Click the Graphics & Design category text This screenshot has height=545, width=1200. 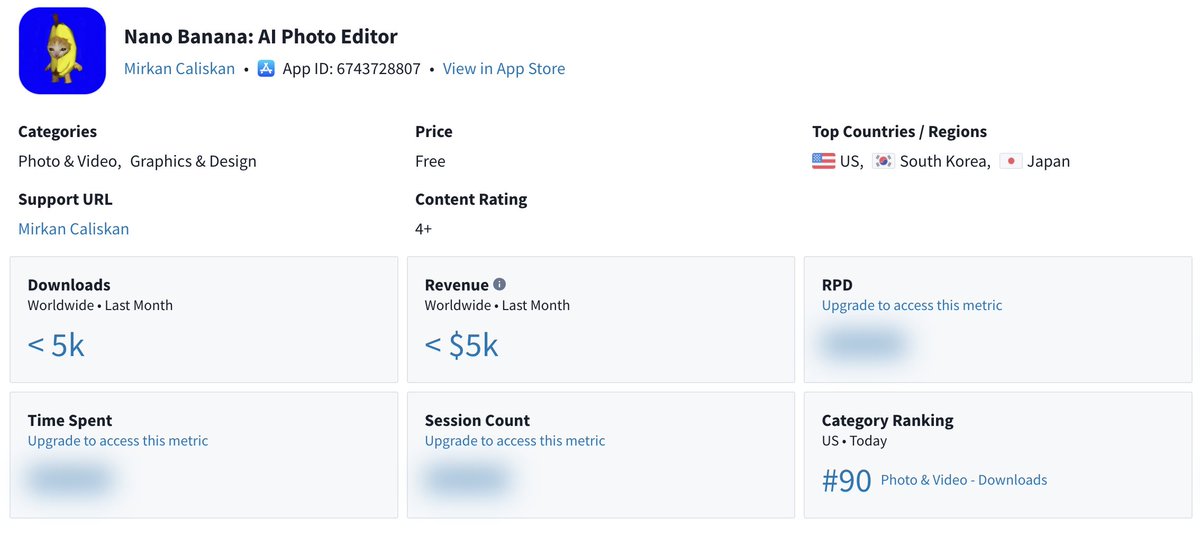[193, 161]
